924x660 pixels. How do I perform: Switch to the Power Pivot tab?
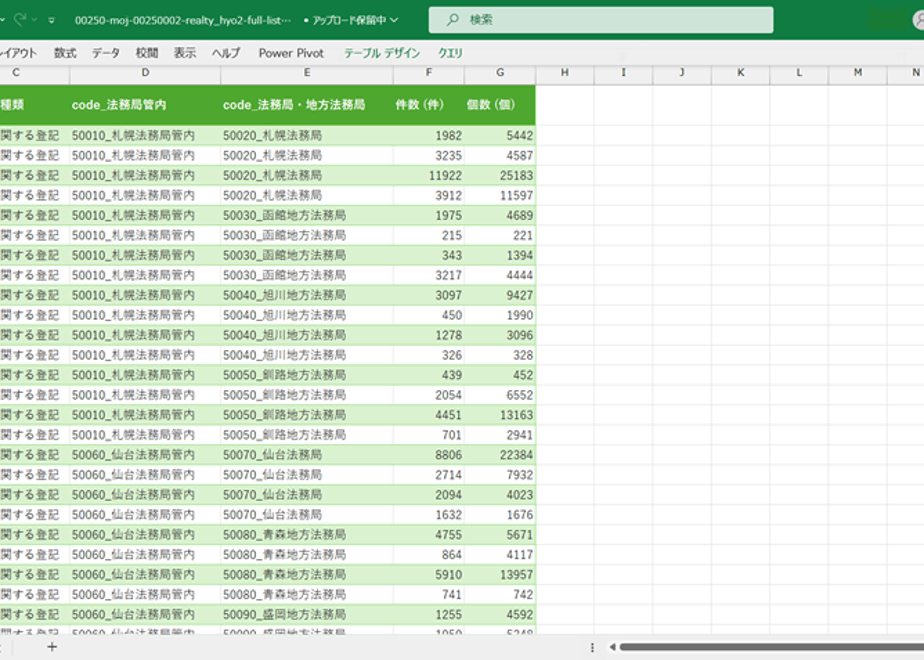(x=291, y=53)
